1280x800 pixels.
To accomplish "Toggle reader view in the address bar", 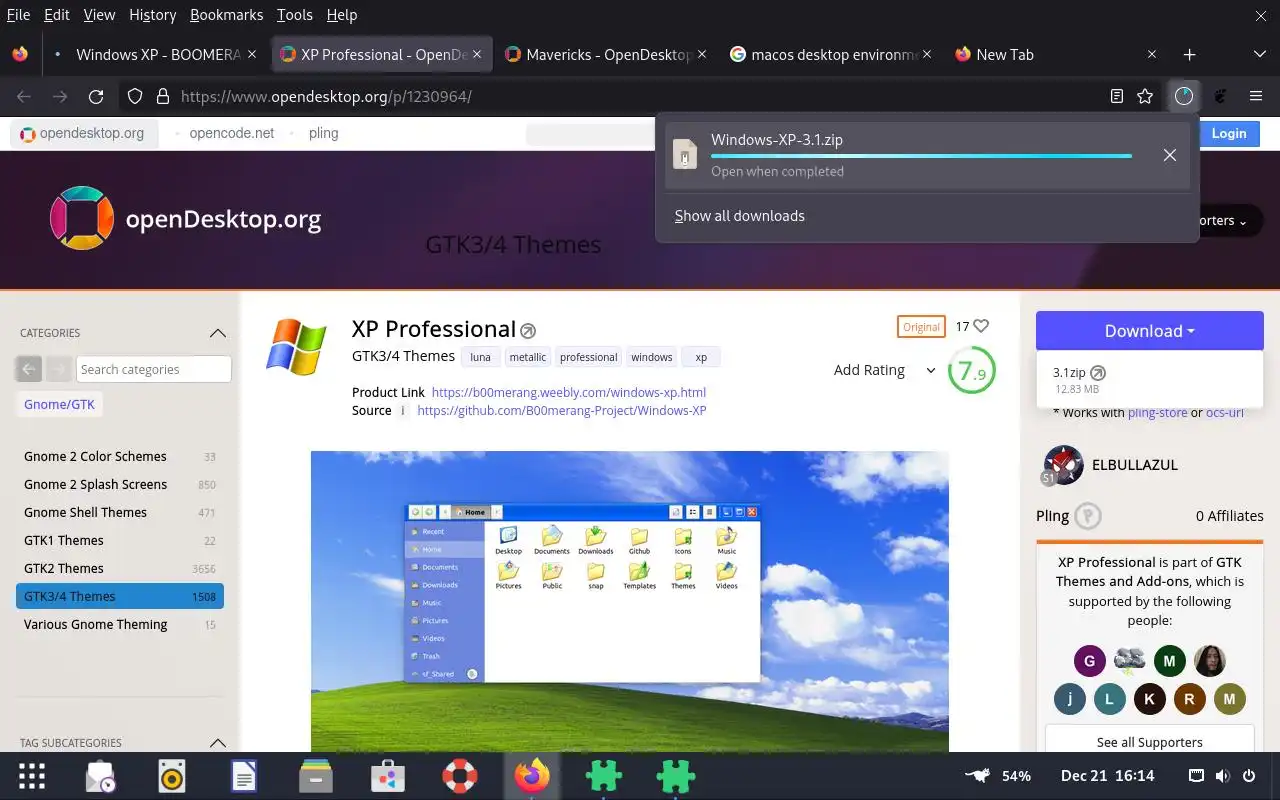I will tap(1117, 97).
